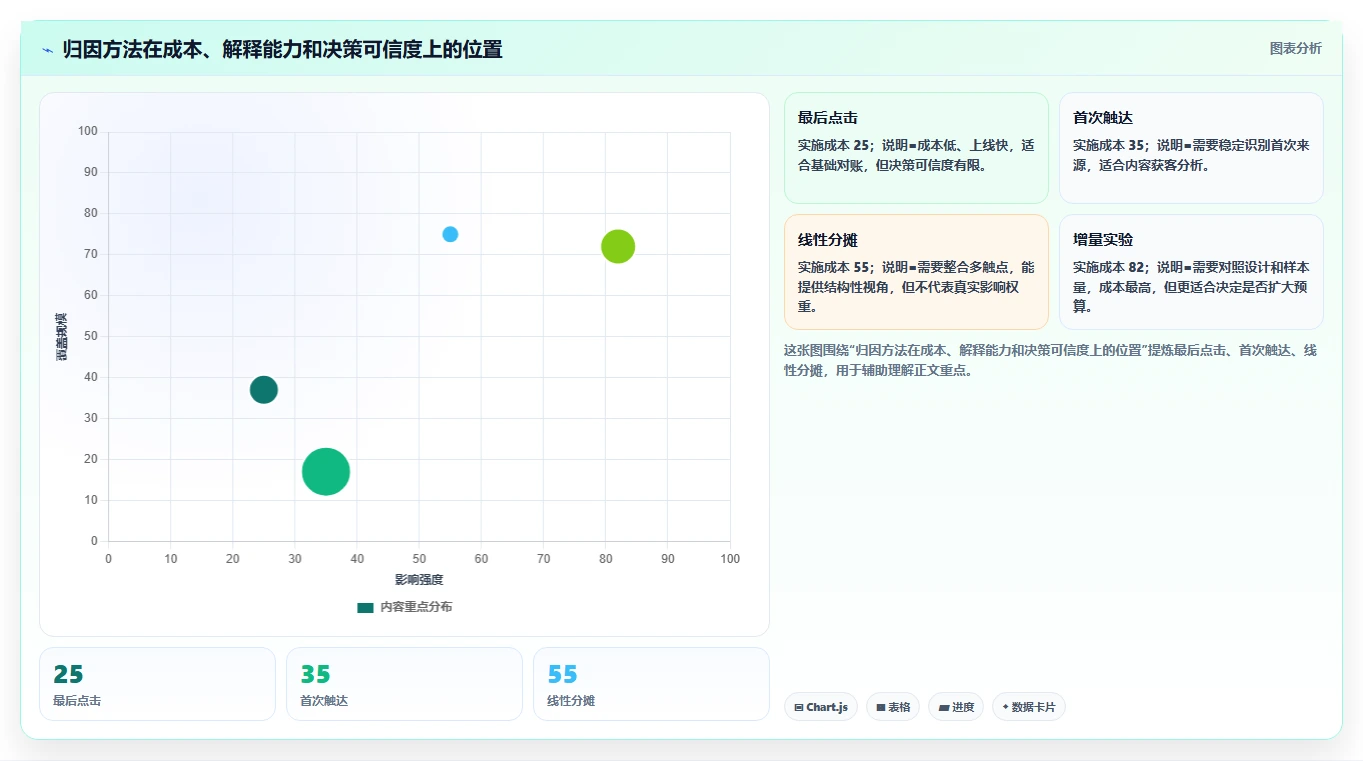
Task: Select the 增量实验 info card
Action: pyautogui.click(x=1191, y=272)
